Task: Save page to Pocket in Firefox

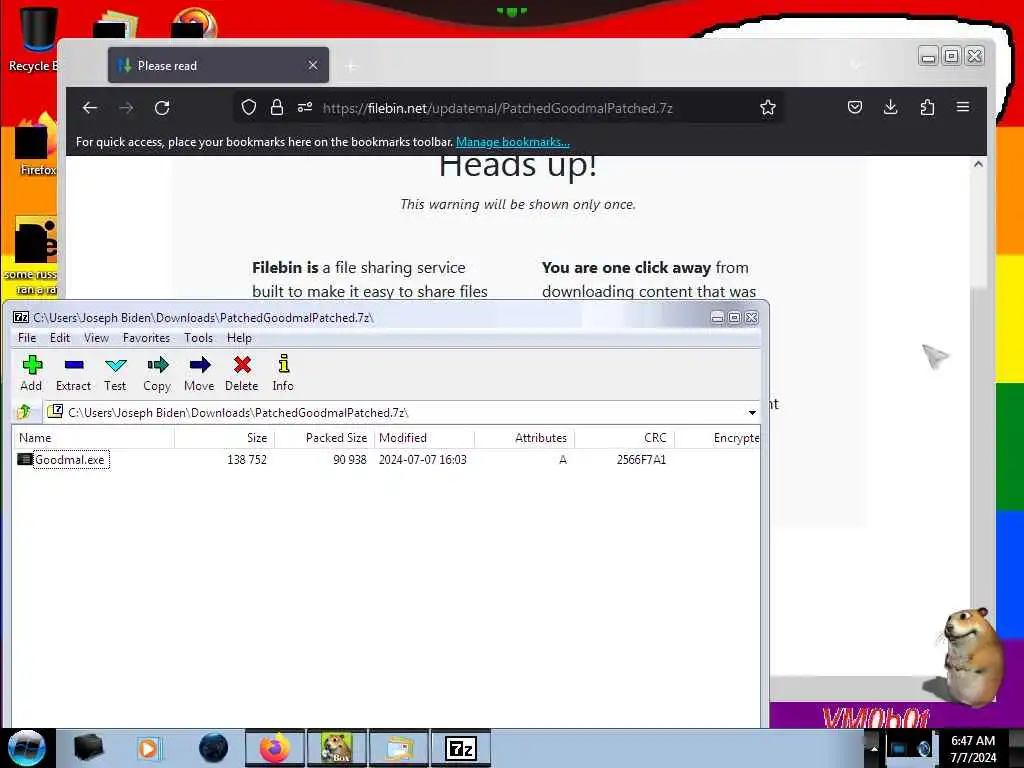Action: [x=855, y=108]
